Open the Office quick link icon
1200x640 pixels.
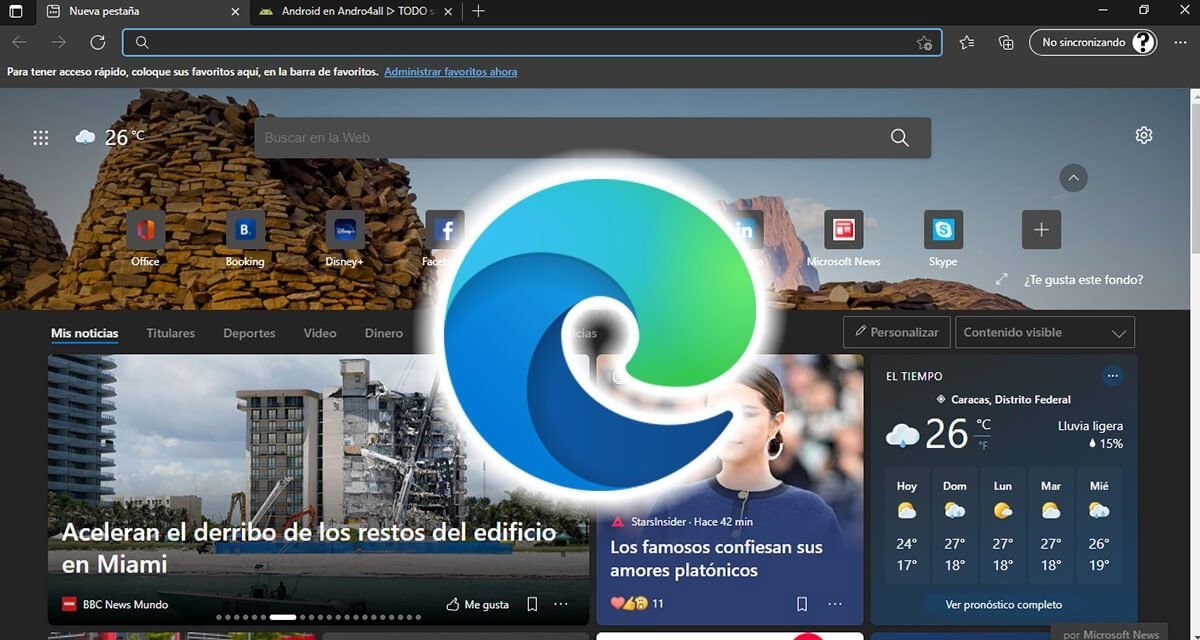pos(145,230)
